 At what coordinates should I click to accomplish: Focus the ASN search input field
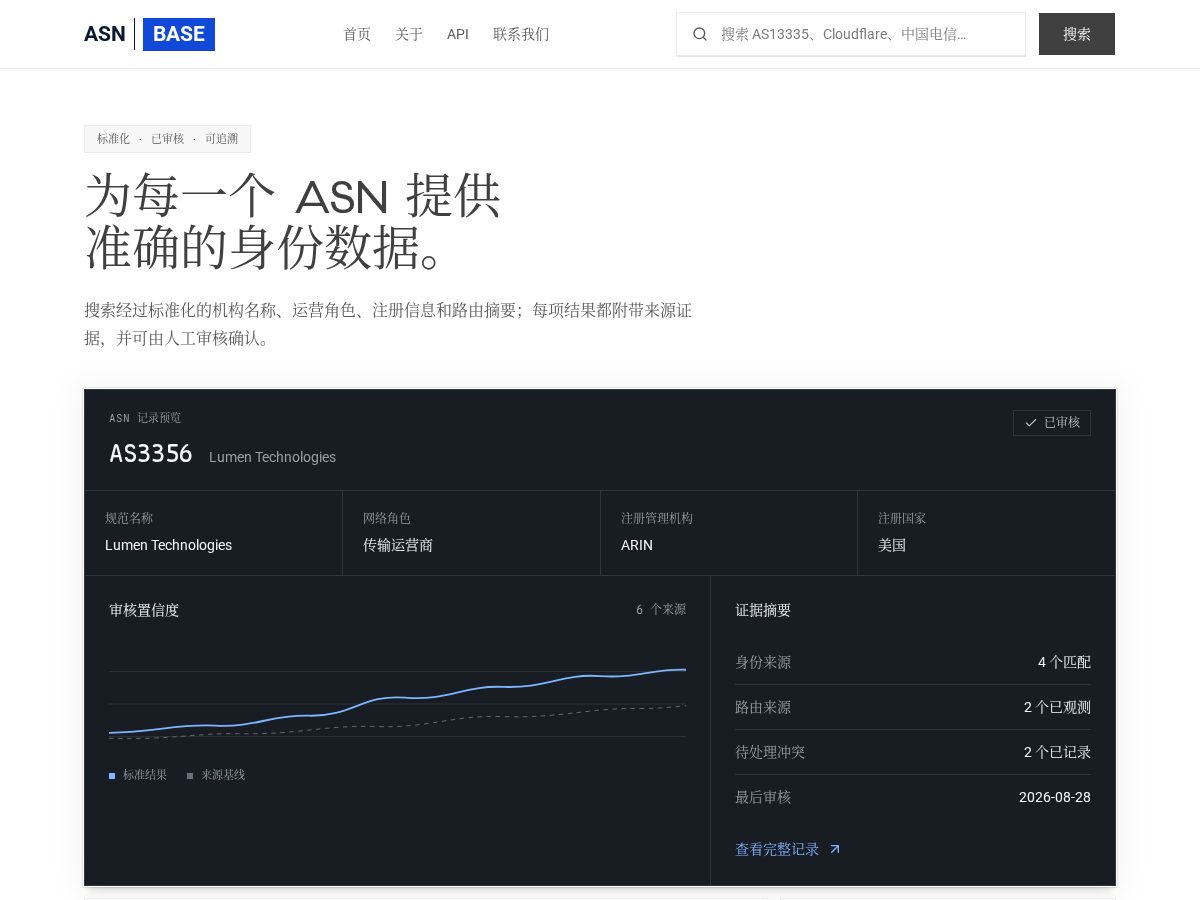pos(851,34)
